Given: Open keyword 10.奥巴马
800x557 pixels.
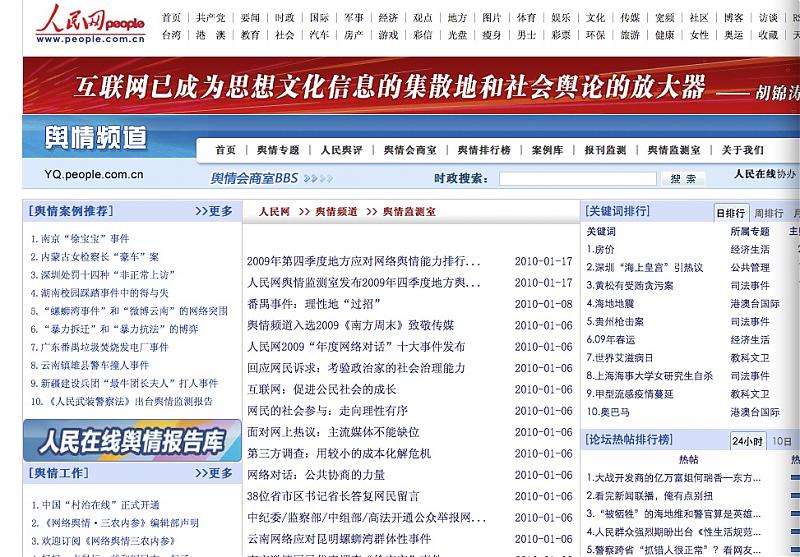Looking at the screenshot, I should (608, 412).
